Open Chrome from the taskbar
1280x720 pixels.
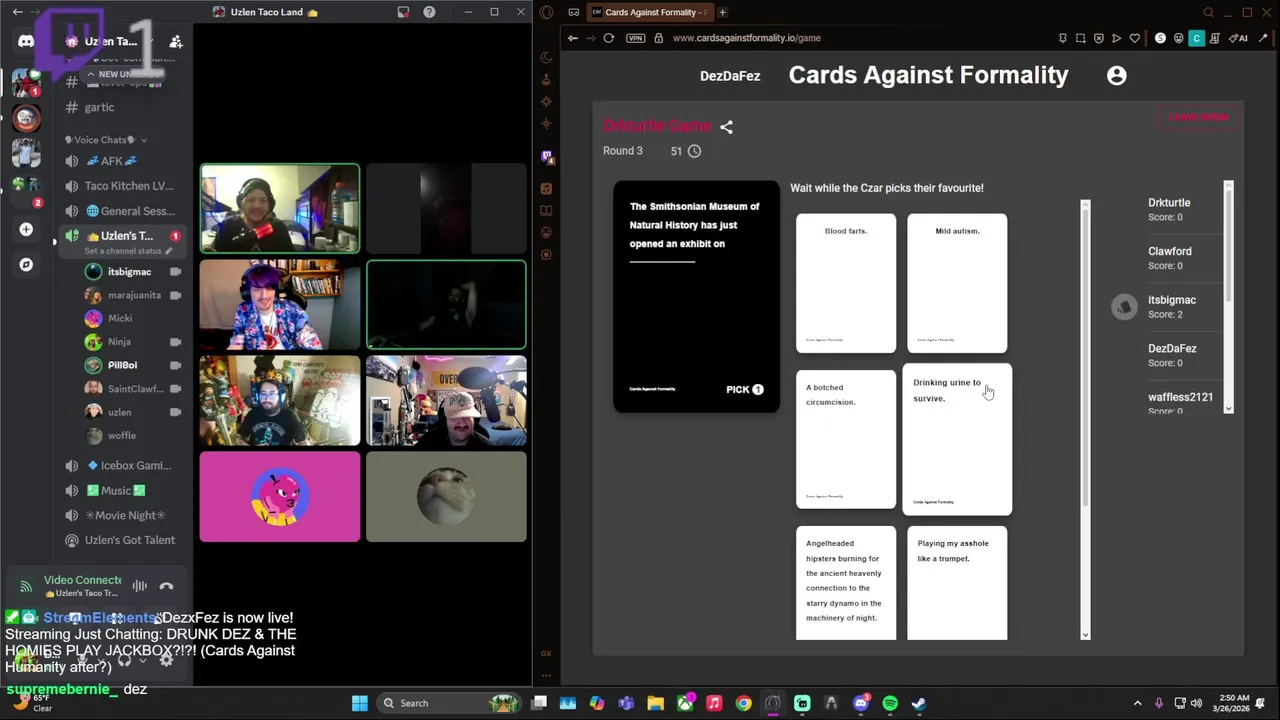point(743,703)
